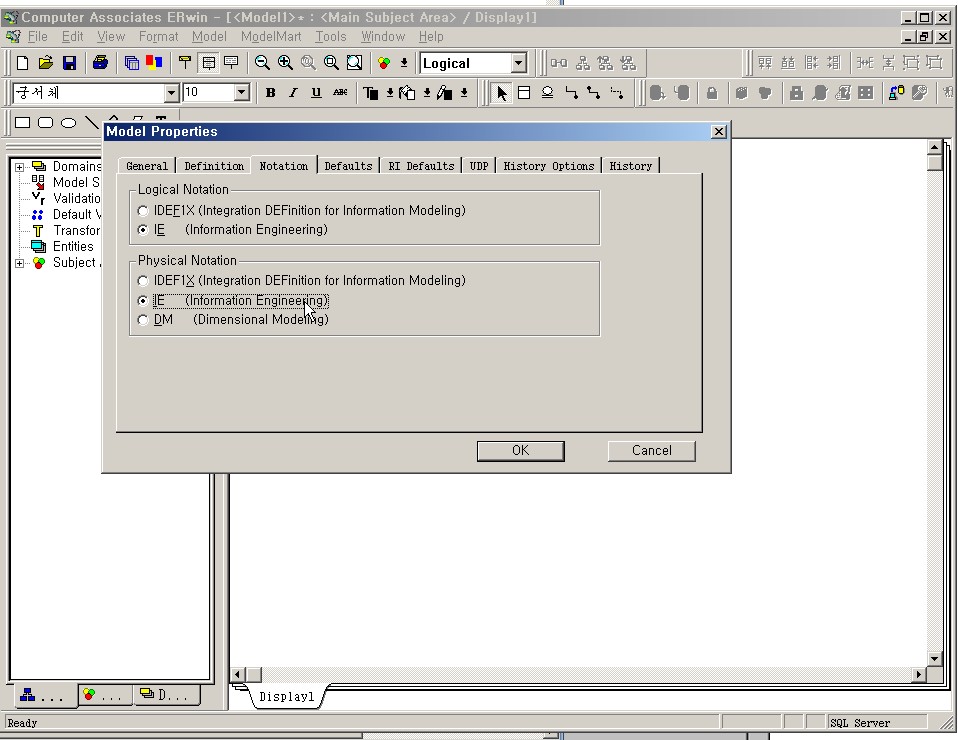Click the Zoom Out magnifier icon
The width and height of the screenshot is (958, 740).
(x=262, y=63)
